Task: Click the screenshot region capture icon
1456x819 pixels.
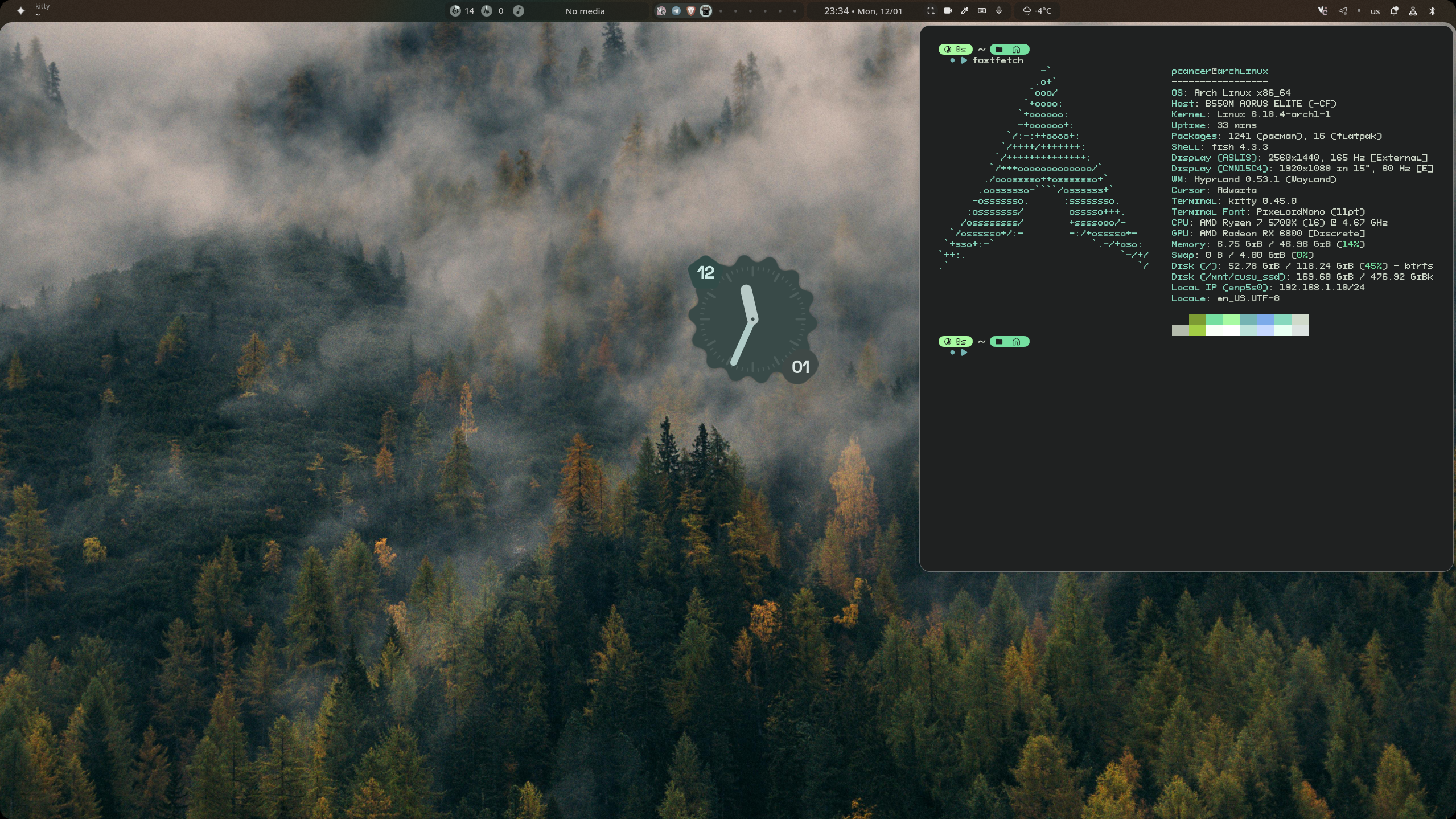Action: point(931,11)
